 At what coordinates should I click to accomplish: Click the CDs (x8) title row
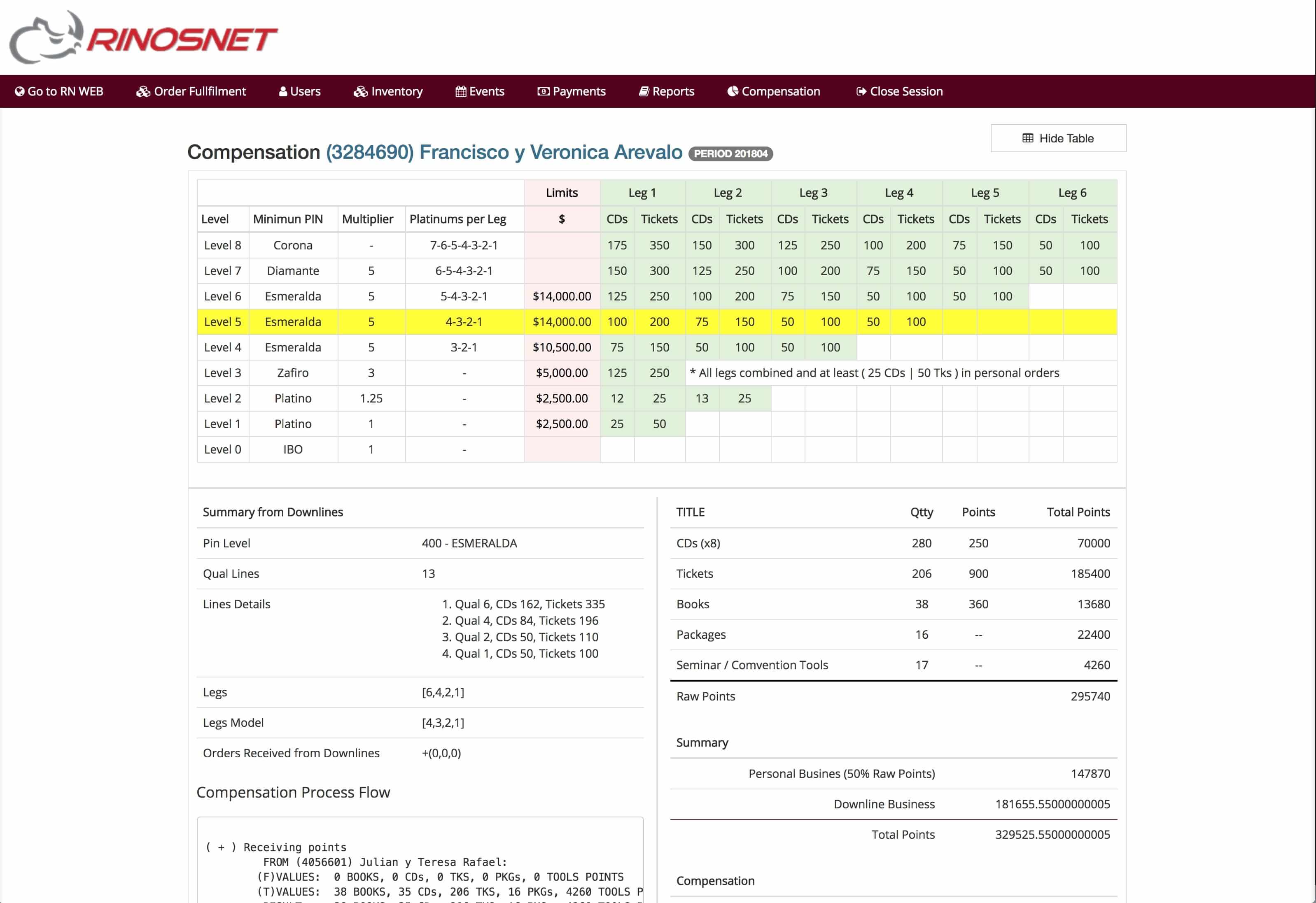[893, 543]
